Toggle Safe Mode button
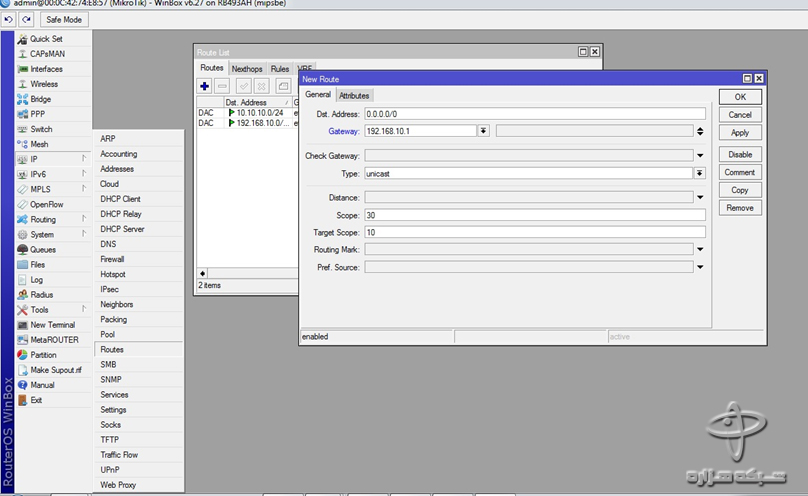Image resolution: width=808 pixels, height=496 pixels. pyautogui.click(x=64, y=20)
